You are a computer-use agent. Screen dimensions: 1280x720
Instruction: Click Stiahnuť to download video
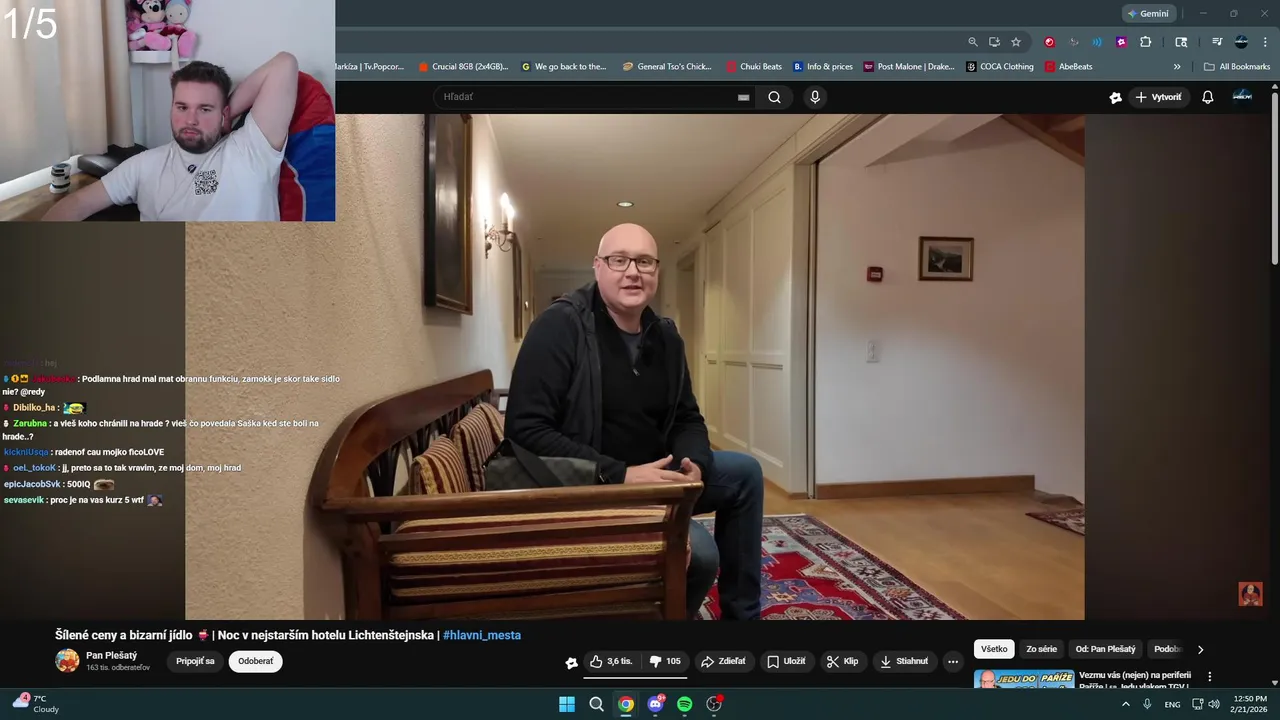tap(904, 661)
